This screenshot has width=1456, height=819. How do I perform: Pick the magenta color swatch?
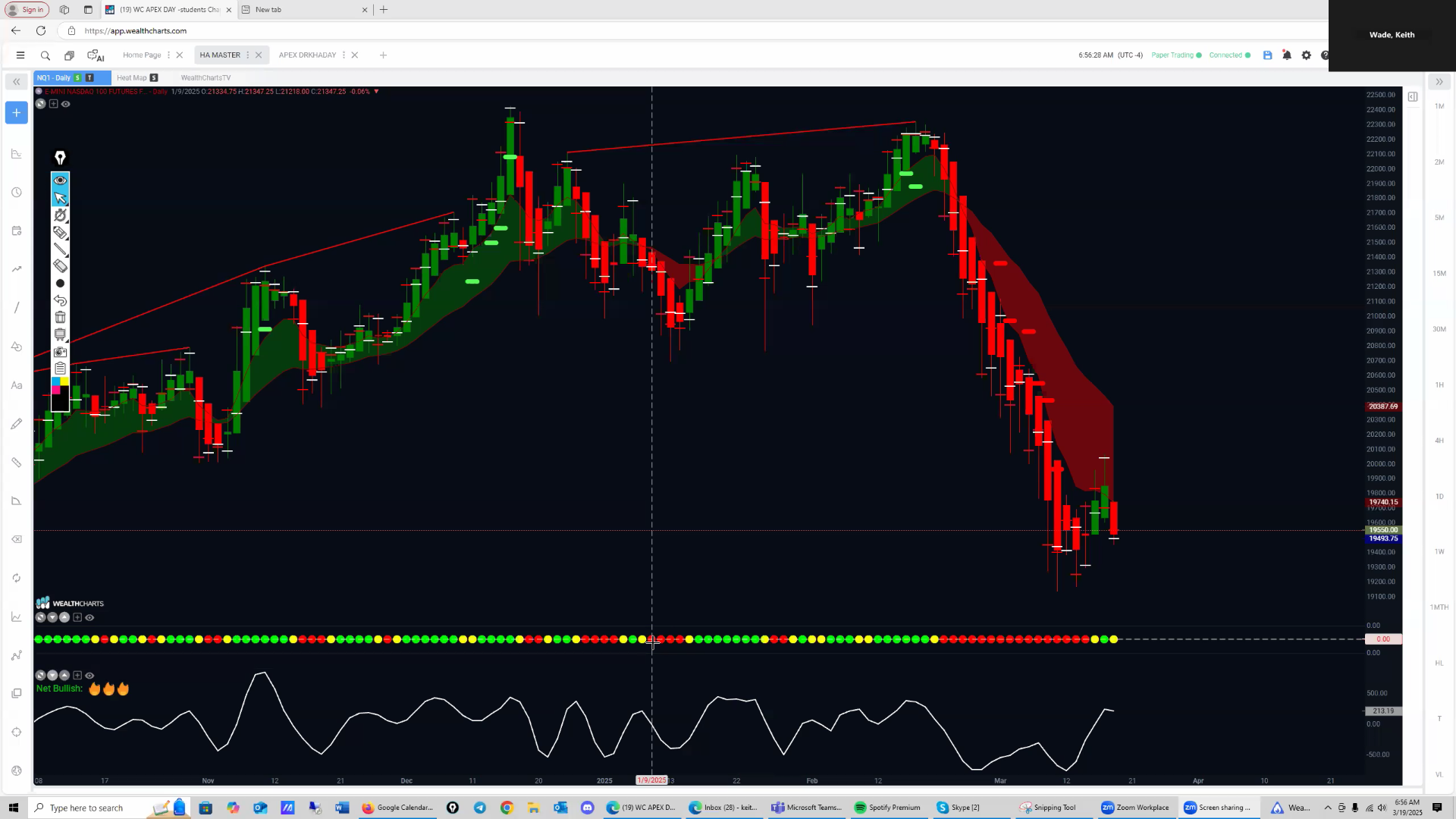55,390
